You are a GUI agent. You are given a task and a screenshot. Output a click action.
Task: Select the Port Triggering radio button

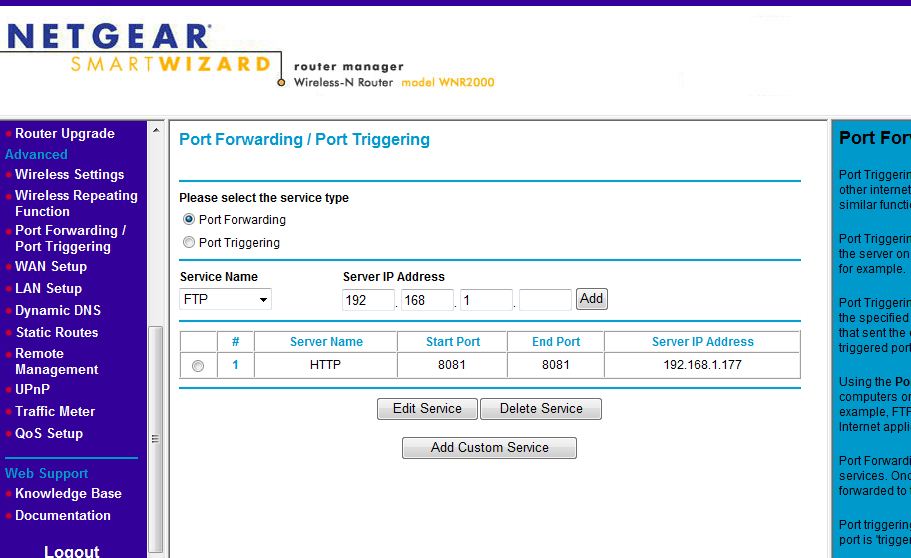pos(189,242)
